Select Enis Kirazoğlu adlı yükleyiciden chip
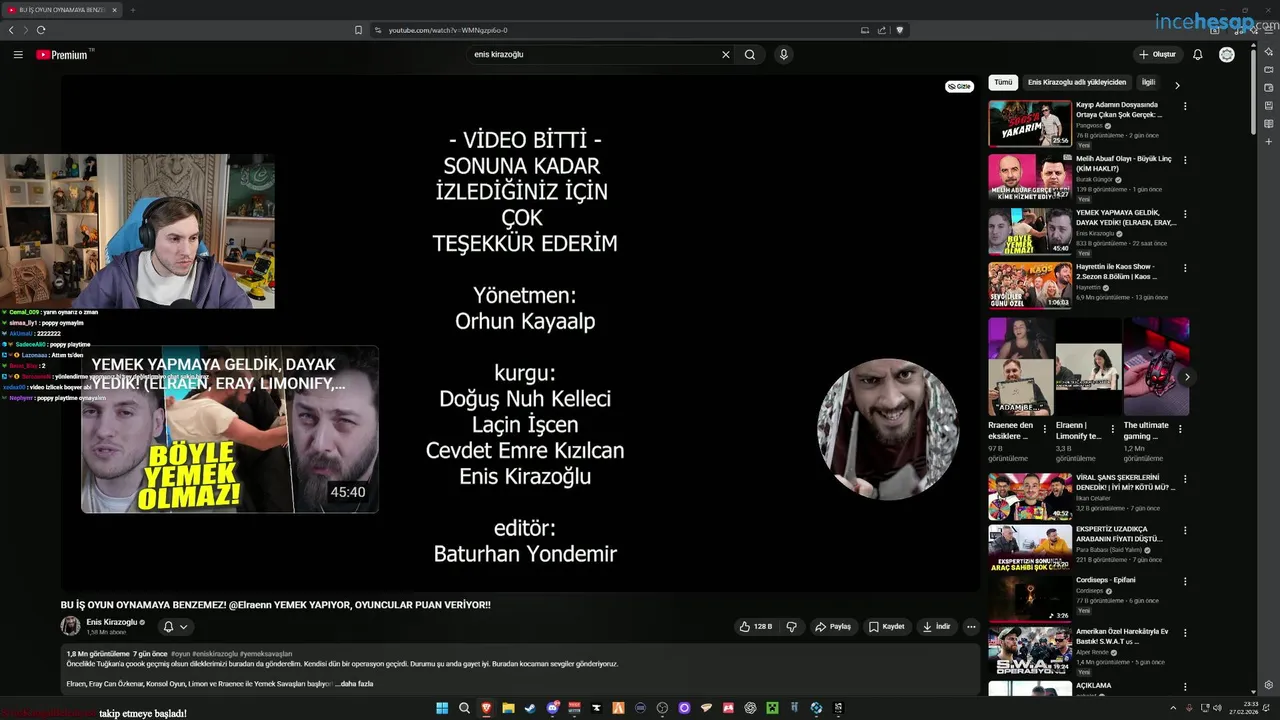The height and width of the screenshot is (720, 1280). [x=1077, y=82]
